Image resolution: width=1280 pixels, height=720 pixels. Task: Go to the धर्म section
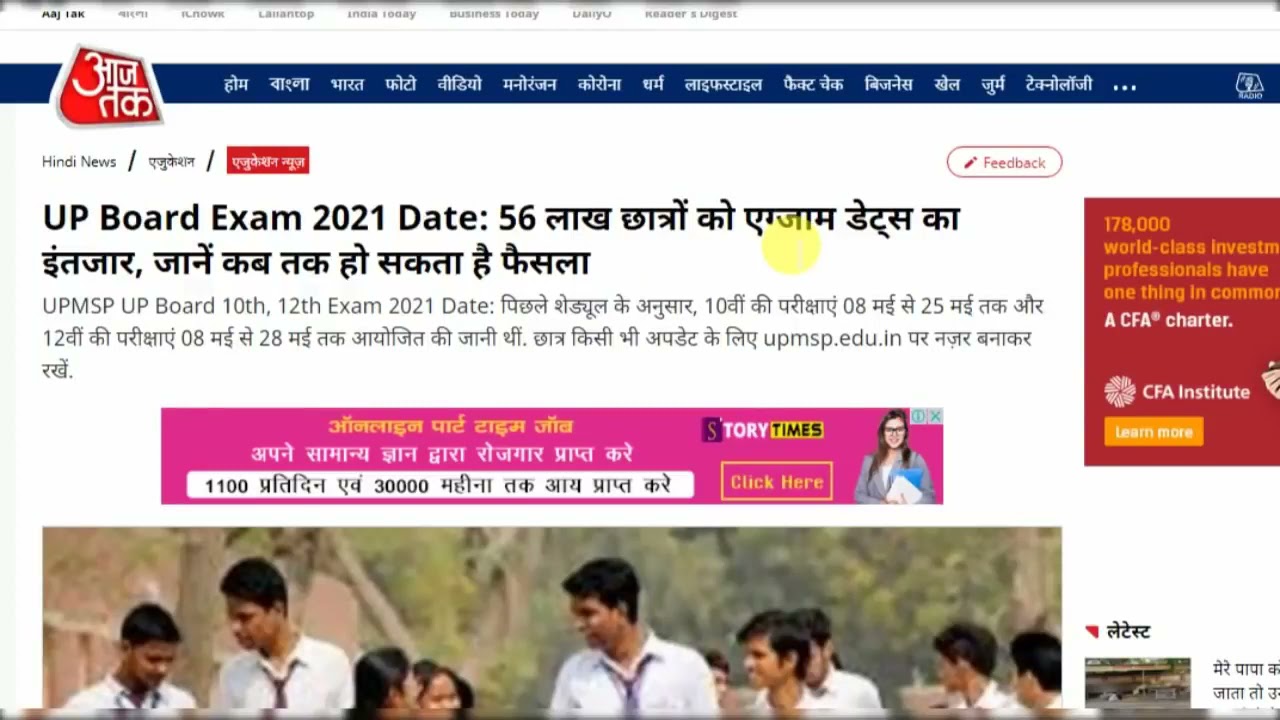click(x=653, y=84)
